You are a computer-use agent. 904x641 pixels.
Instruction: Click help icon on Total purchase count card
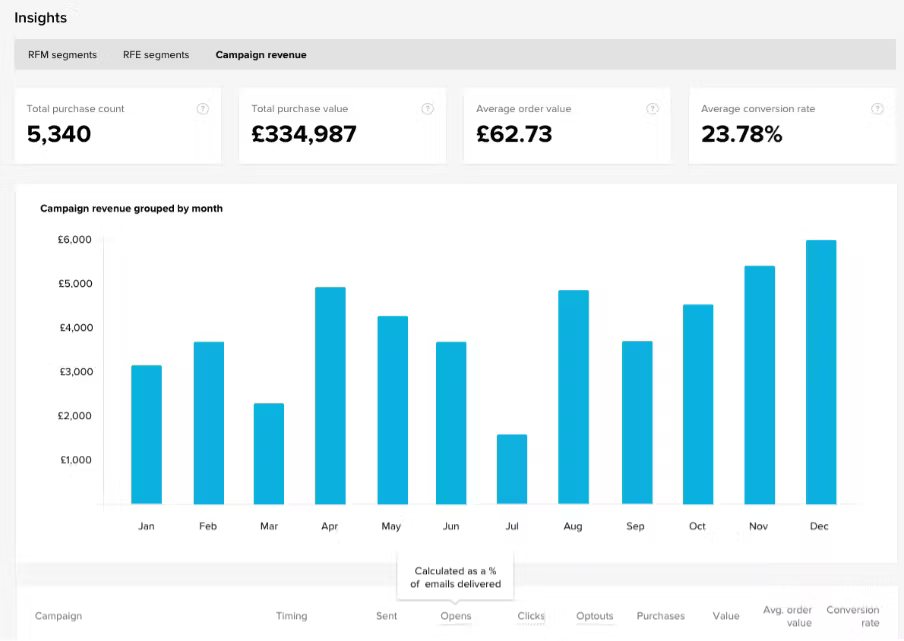[x=203, y=109]
